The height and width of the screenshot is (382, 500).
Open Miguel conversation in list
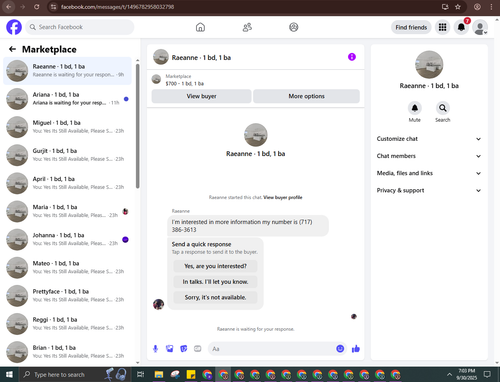(x=67, y=127)
